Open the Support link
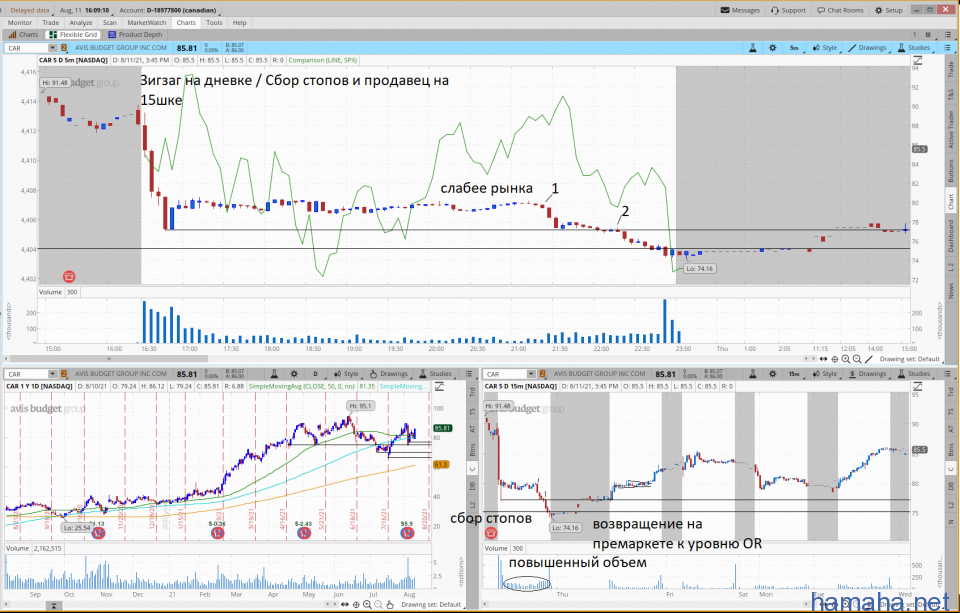This screenshot has height=613, width=960. pyautogui.click(x=789, y=10)
